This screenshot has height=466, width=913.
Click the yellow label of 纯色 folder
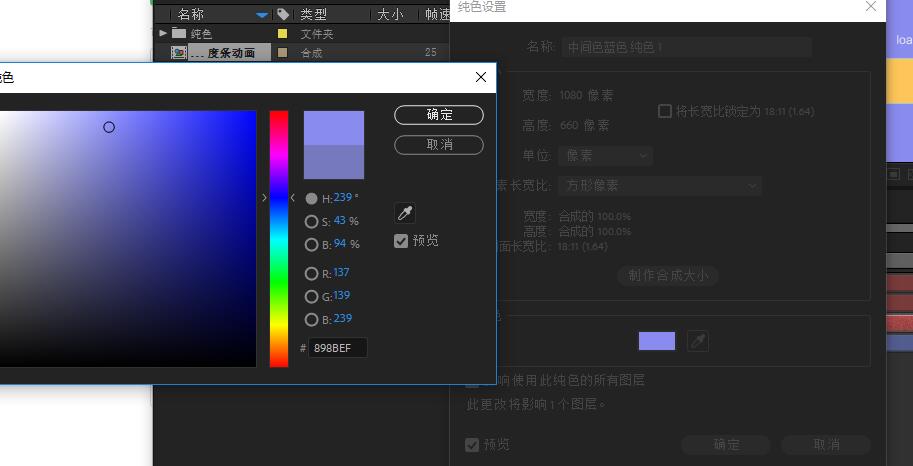[282, 34]
